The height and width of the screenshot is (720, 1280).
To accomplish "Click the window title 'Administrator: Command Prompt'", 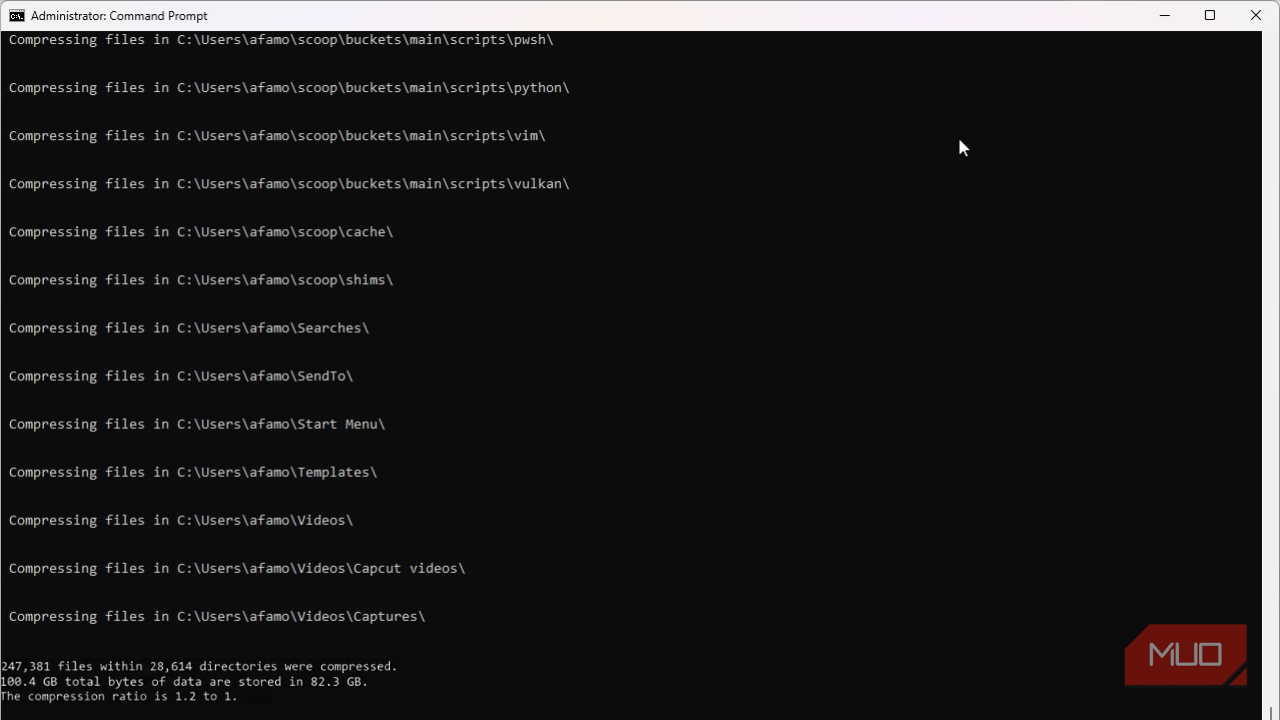I will 119,16.
